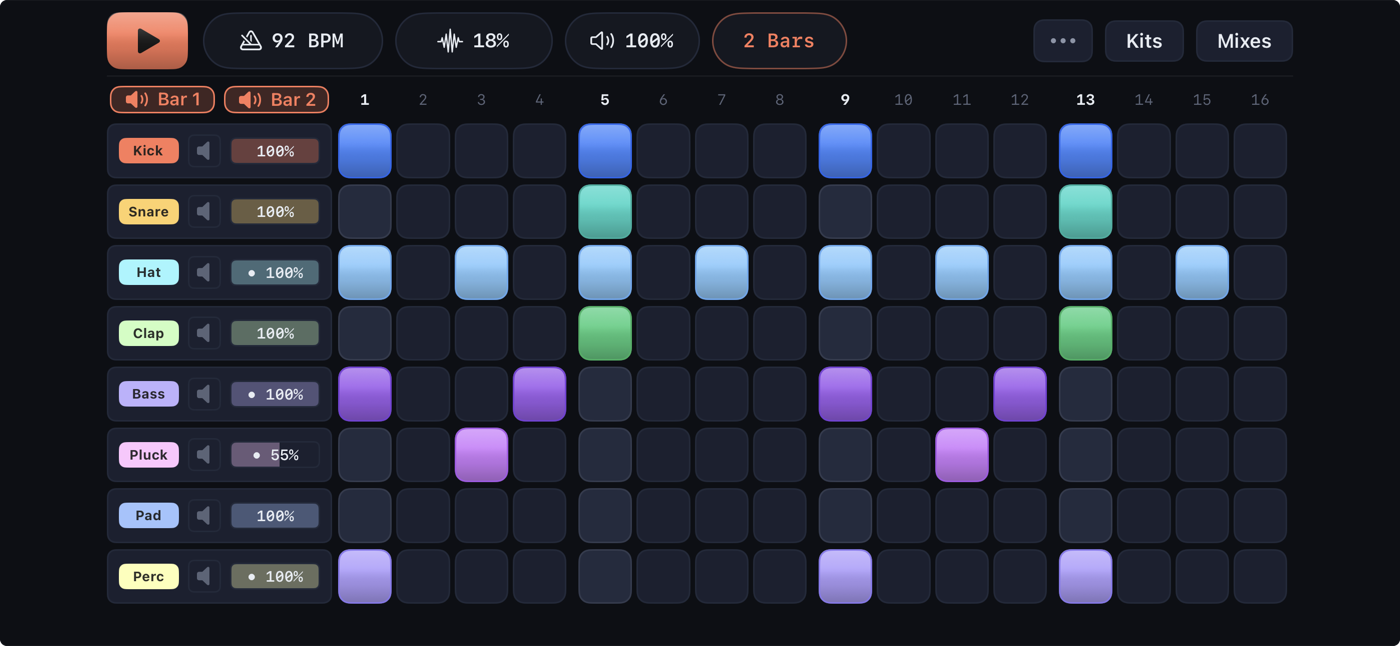Turn off Kick on step 13
This screenshot has height=646, width=1400.
tap(1085, 151)
